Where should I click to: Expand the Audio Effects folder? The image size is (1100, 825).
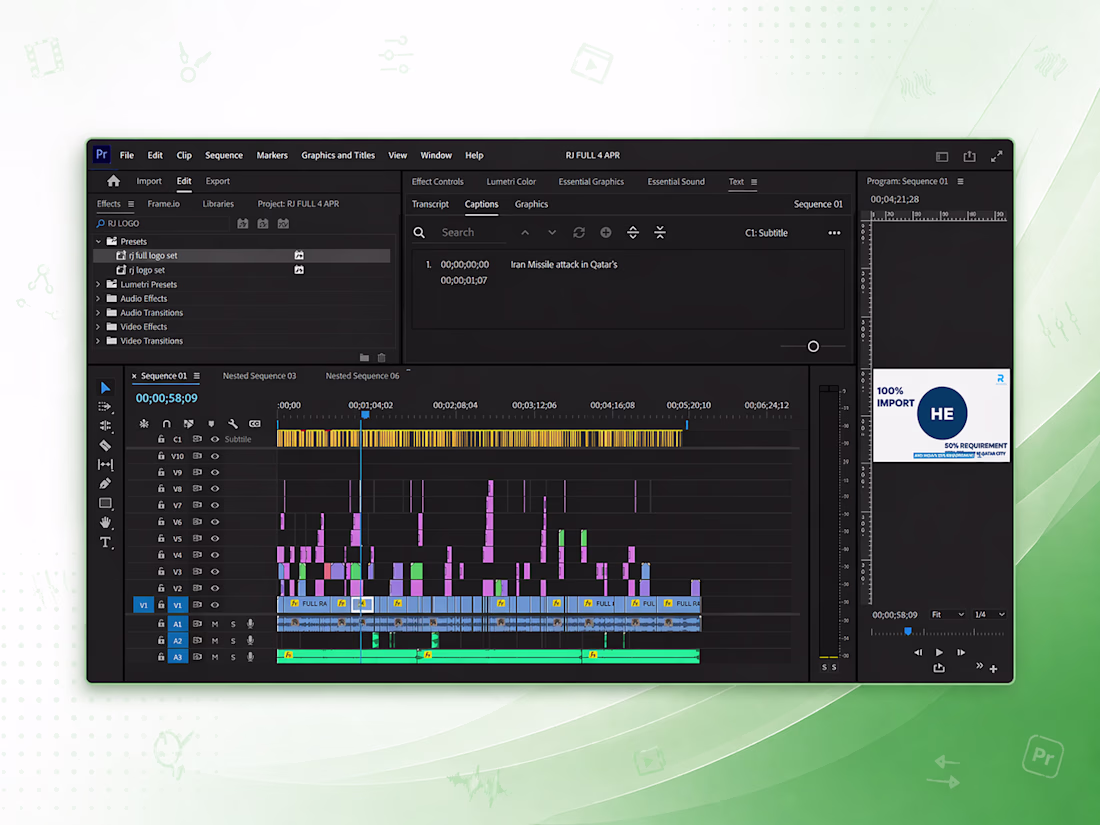tap(98, 298)
